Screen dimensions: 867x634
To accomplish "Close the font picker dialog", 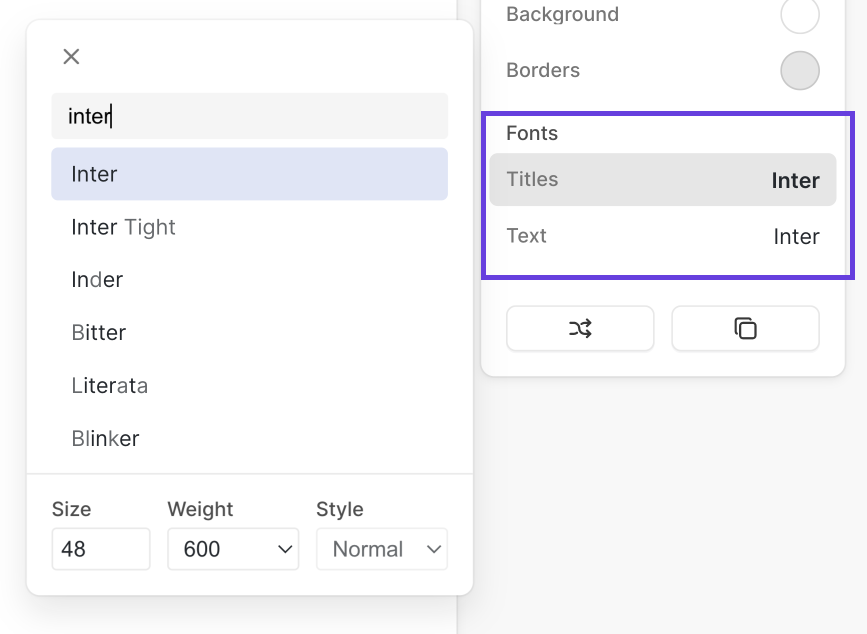I will pyautogui.click(x=70, y=56).
